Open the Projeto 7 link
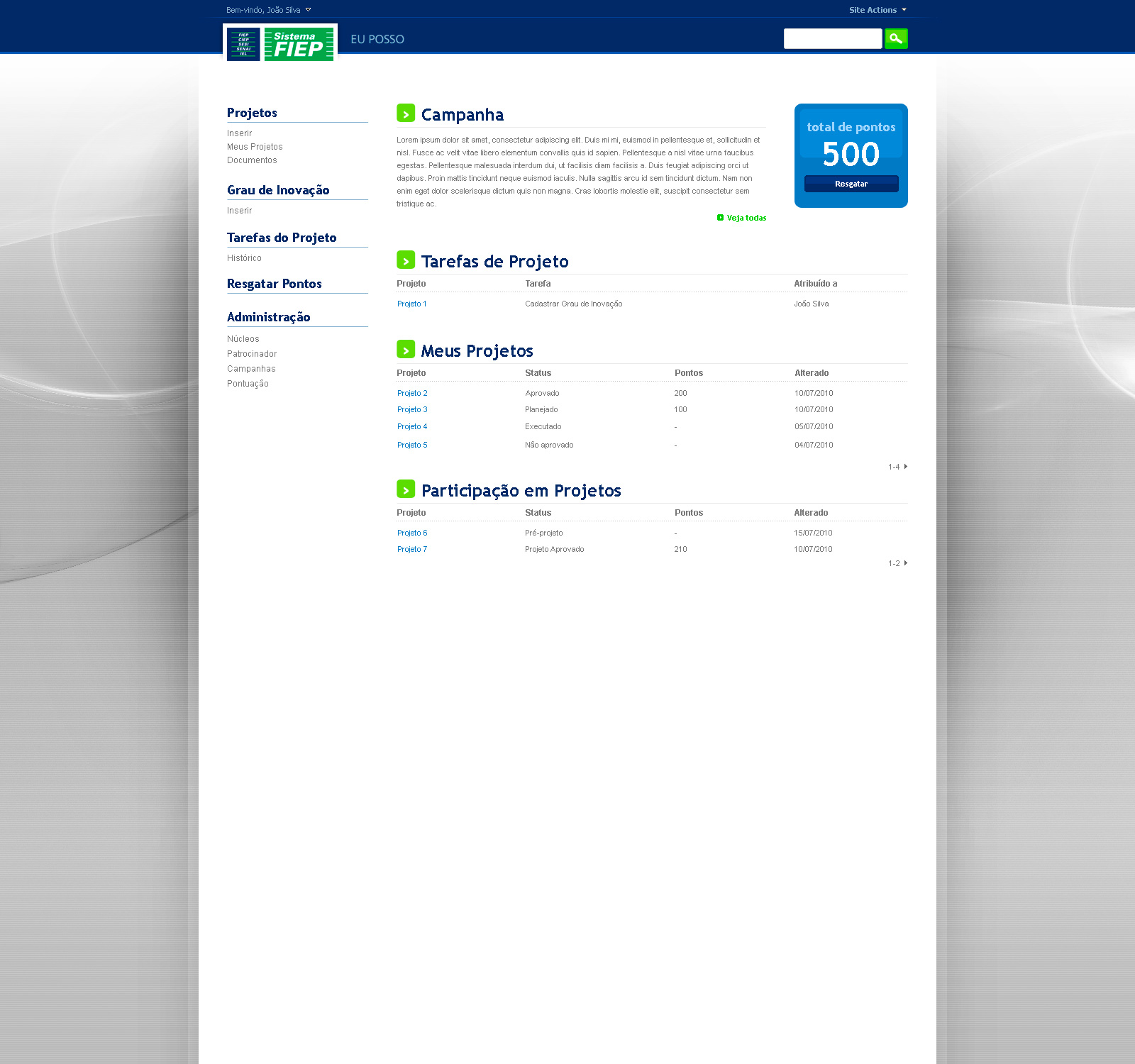Screen dimensions: 1135x1064 (x=412, y=549)
